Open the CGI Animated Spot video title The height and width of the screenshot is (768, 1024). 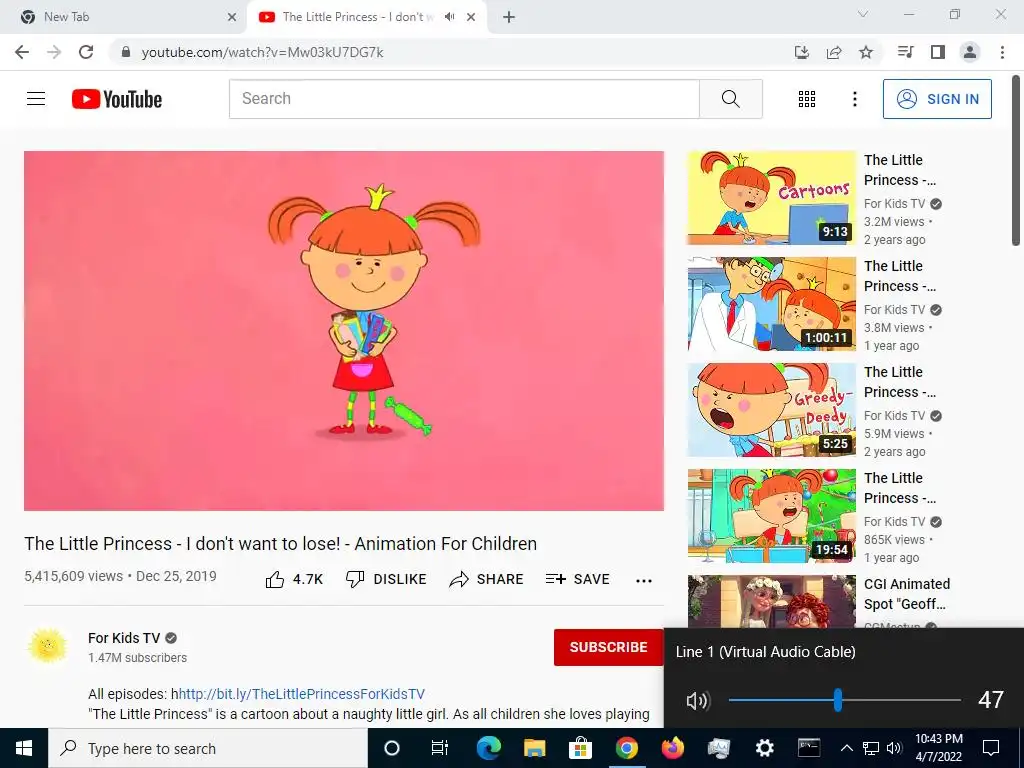coord(906,594)
